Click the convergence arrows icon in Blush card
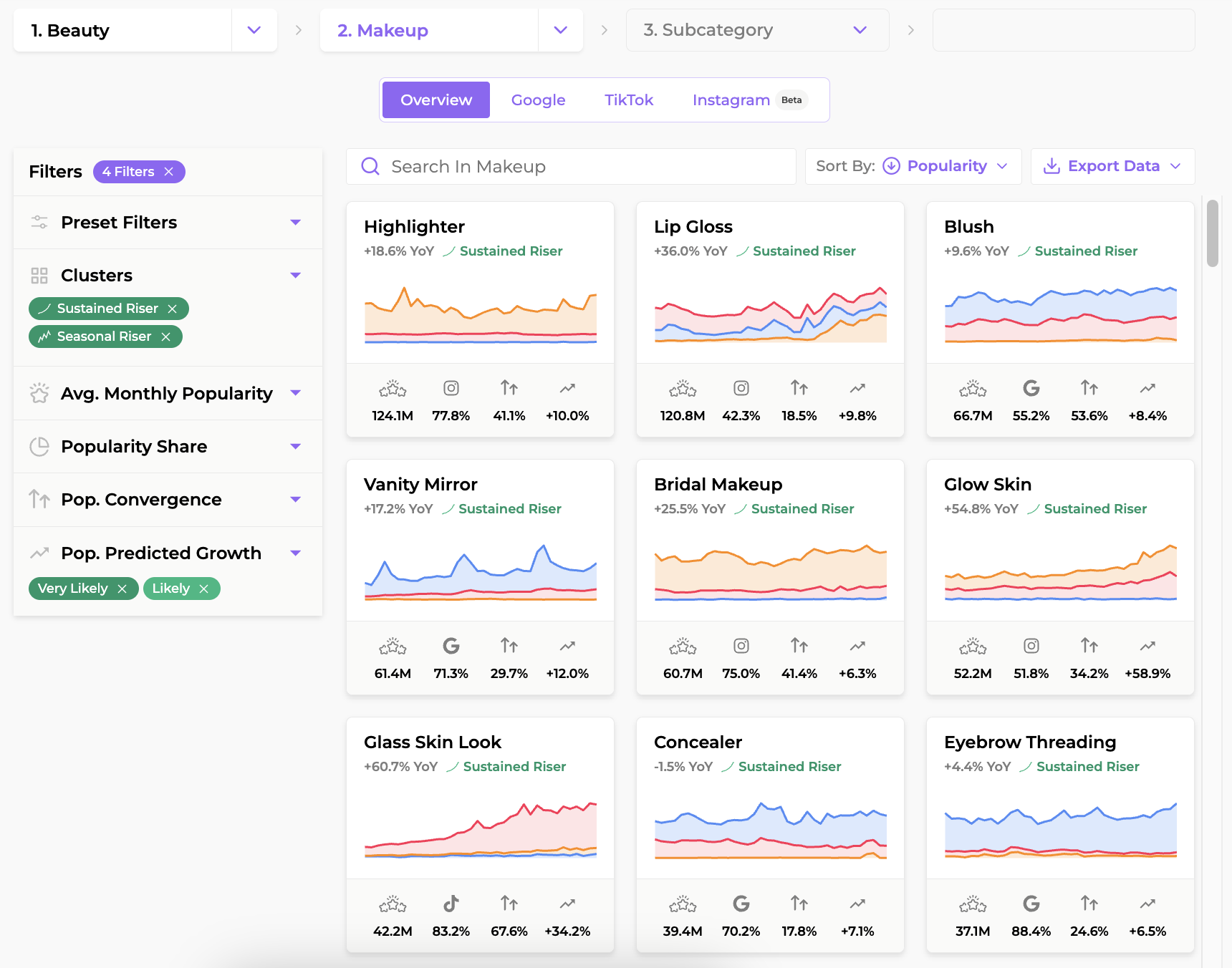This screenshot has width=1232, height=968. click(x=1089, y=388)
